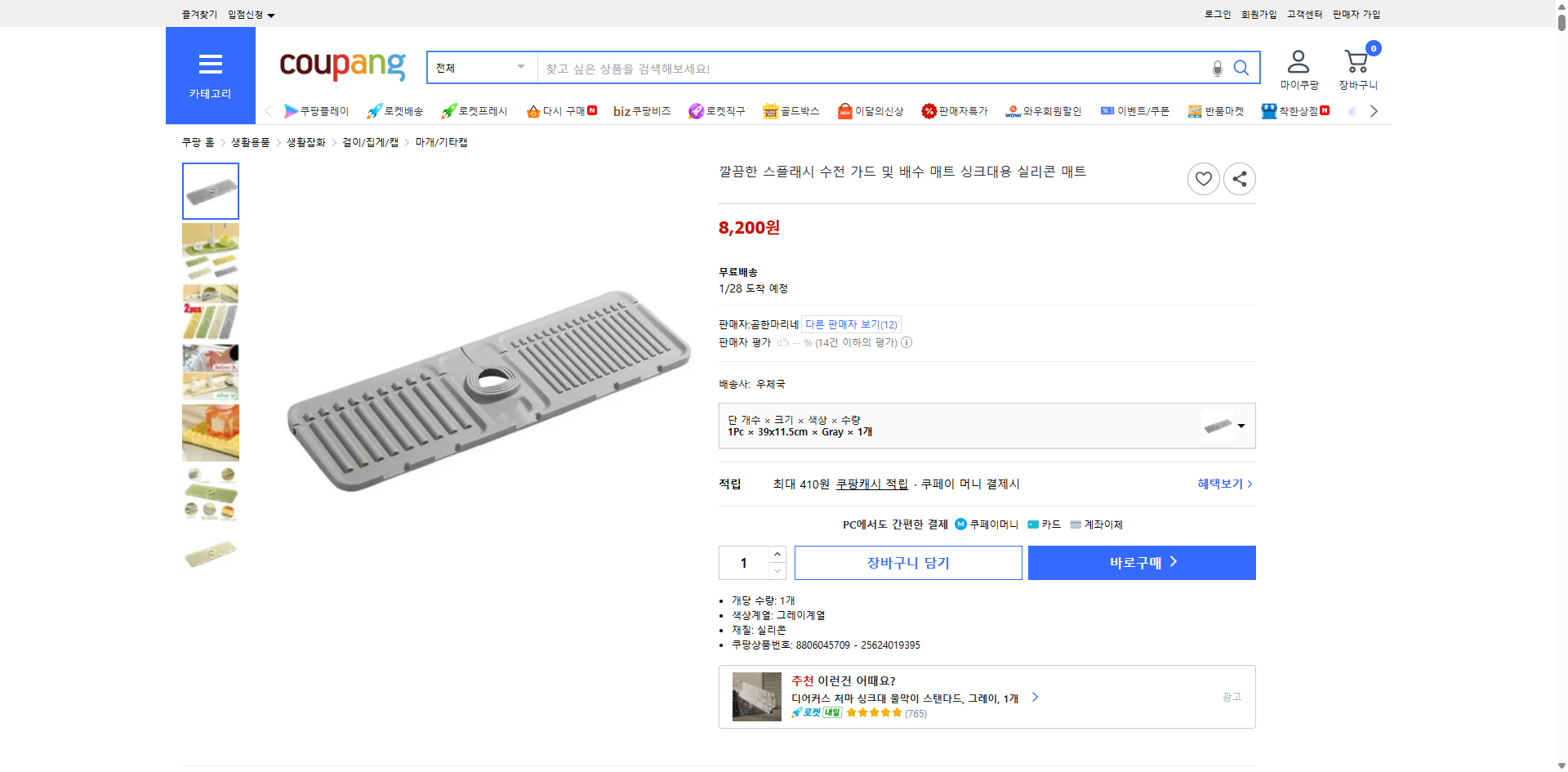Open 다른 판매자 보기(12) link
Image resolution: width=1568 pixels, height=772 pixels.
coord(849,324)
